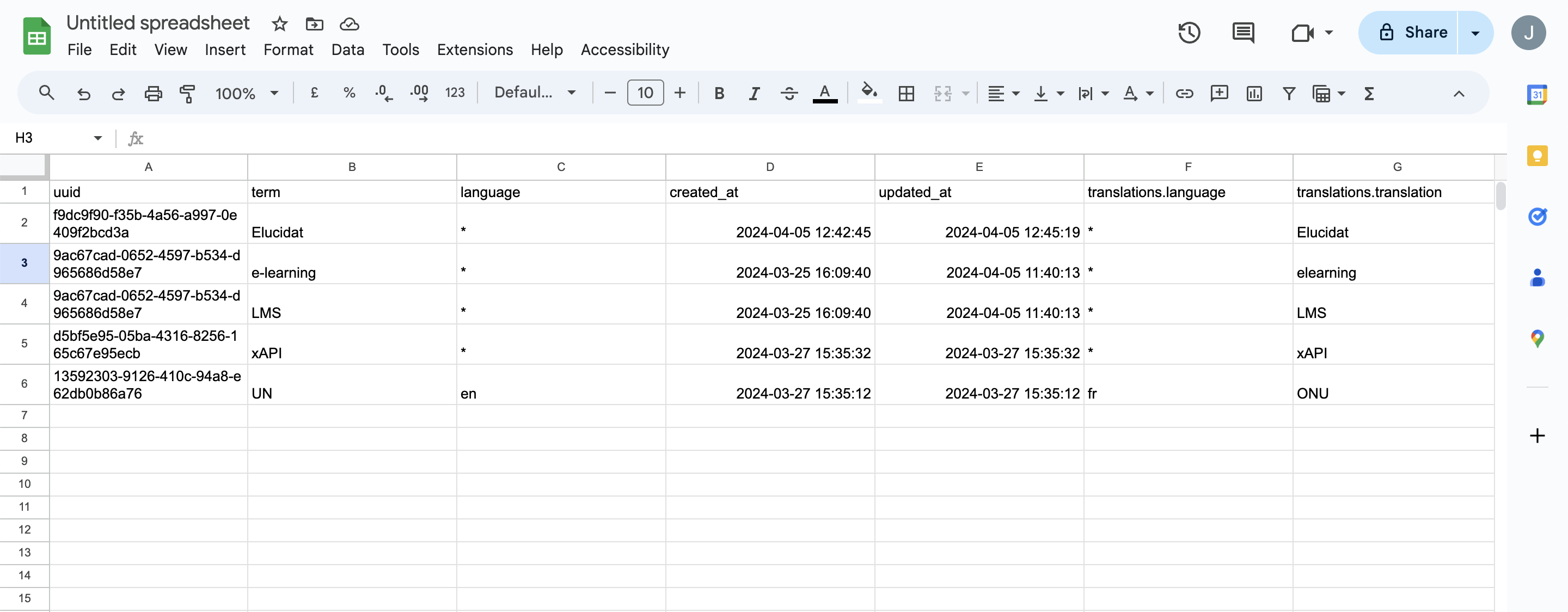Open the font family dropdown

(535, 93)
